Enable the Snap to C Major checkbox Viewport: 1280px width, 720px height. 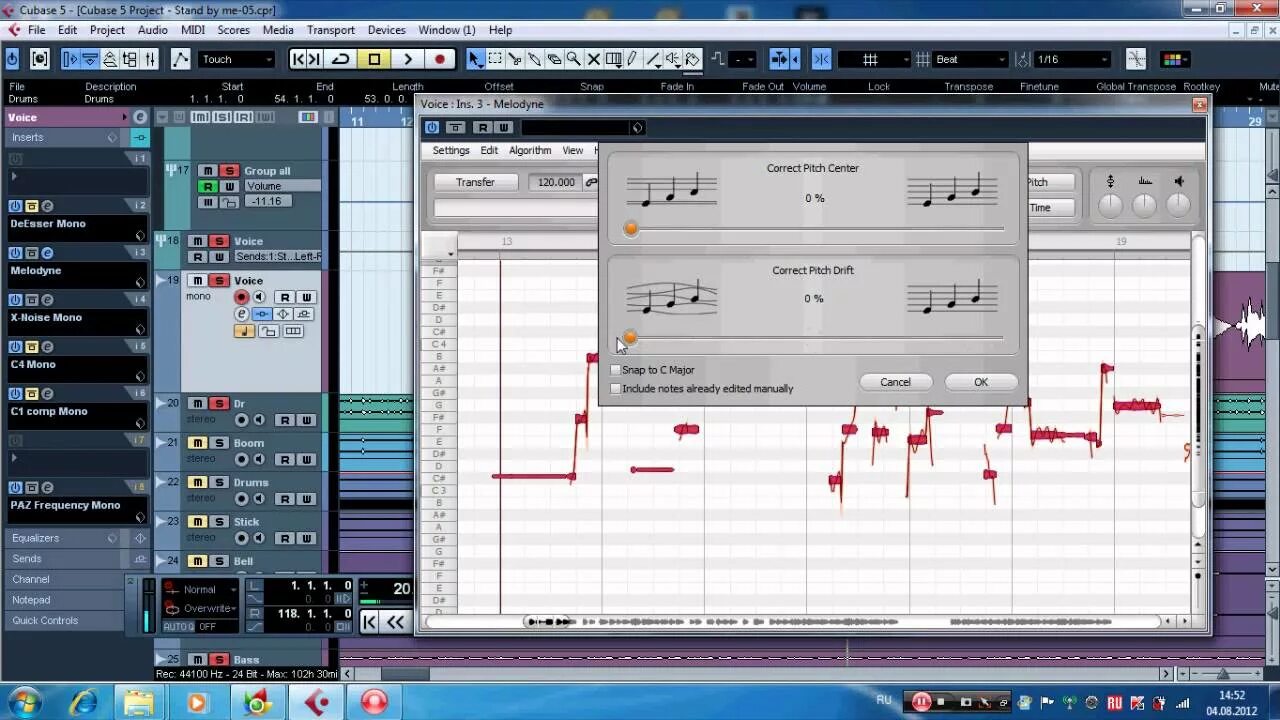(616, 369)
